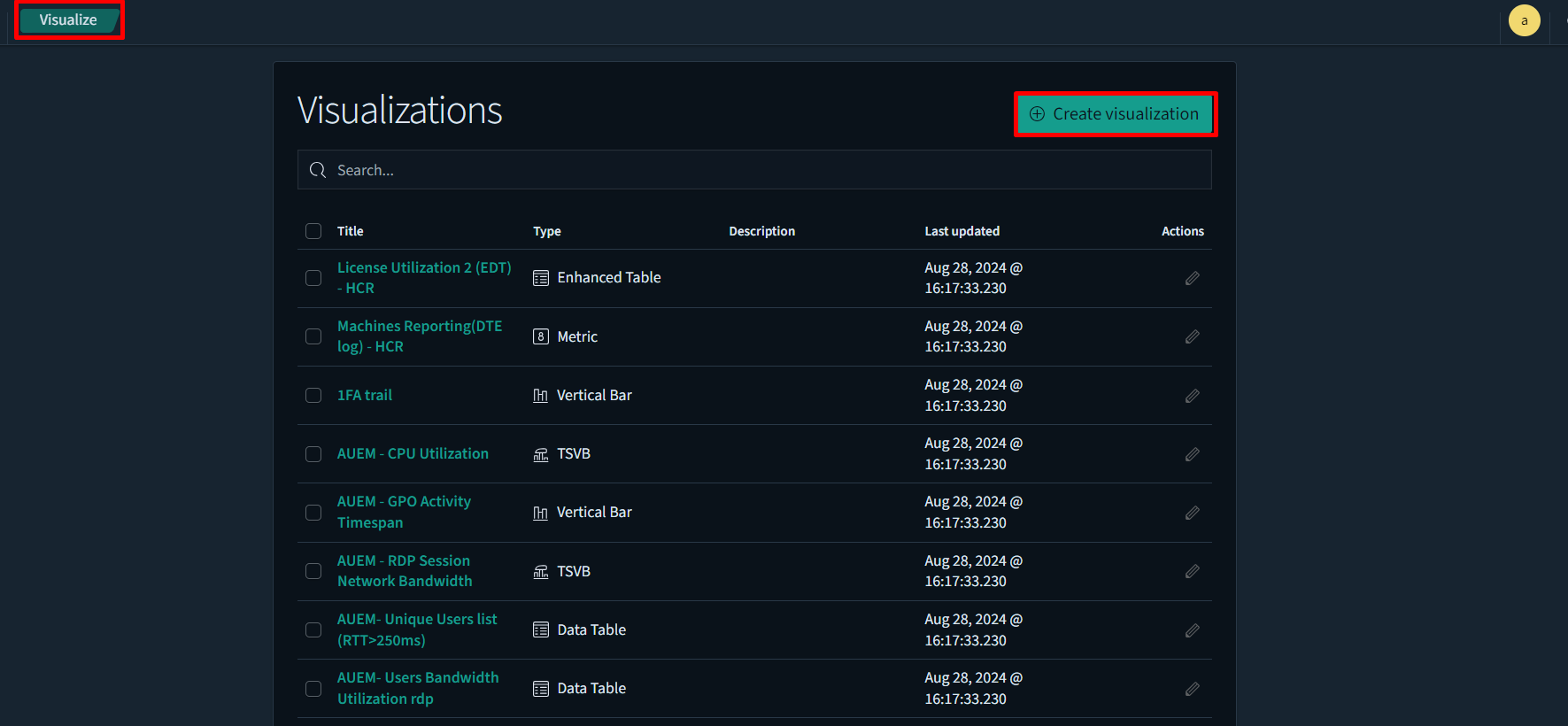Open AUEM - RDP Session Network Bandwidth link
Screen dimensions: 1568x726
(405, 571)
